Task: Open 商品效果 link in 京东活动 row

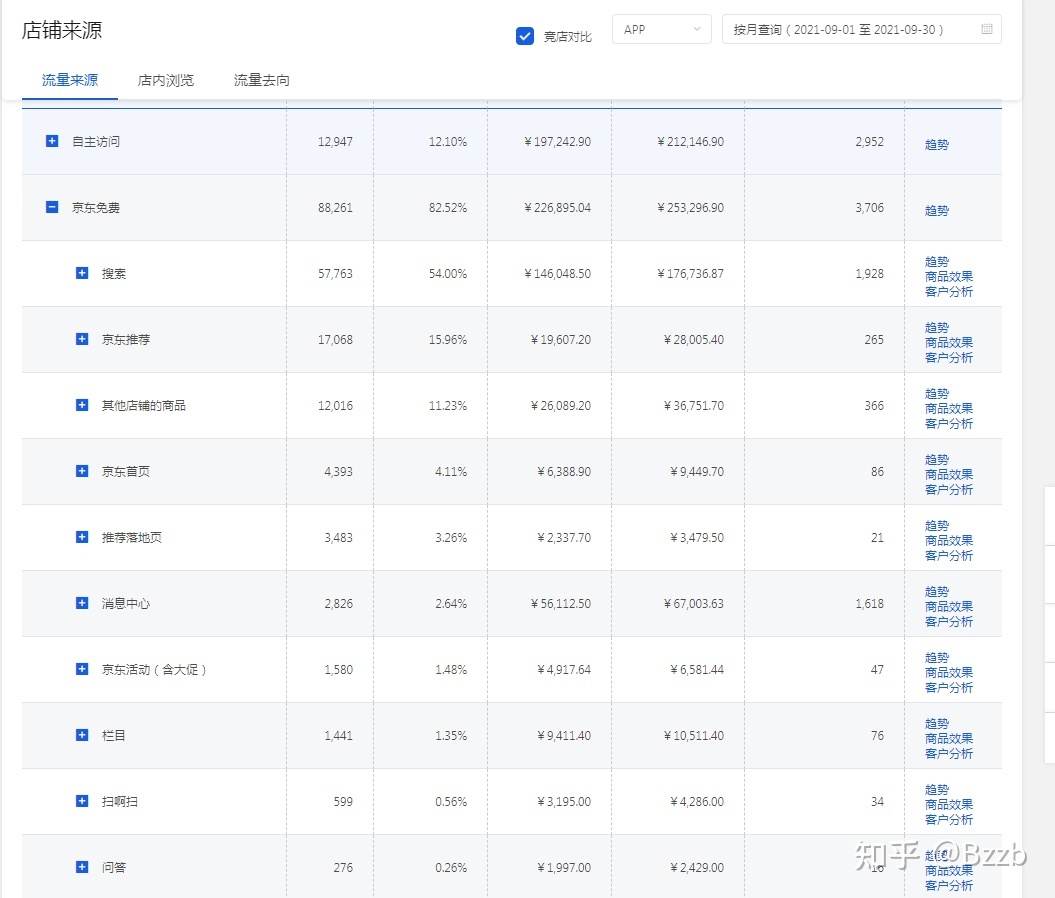Action: point(949,672)
